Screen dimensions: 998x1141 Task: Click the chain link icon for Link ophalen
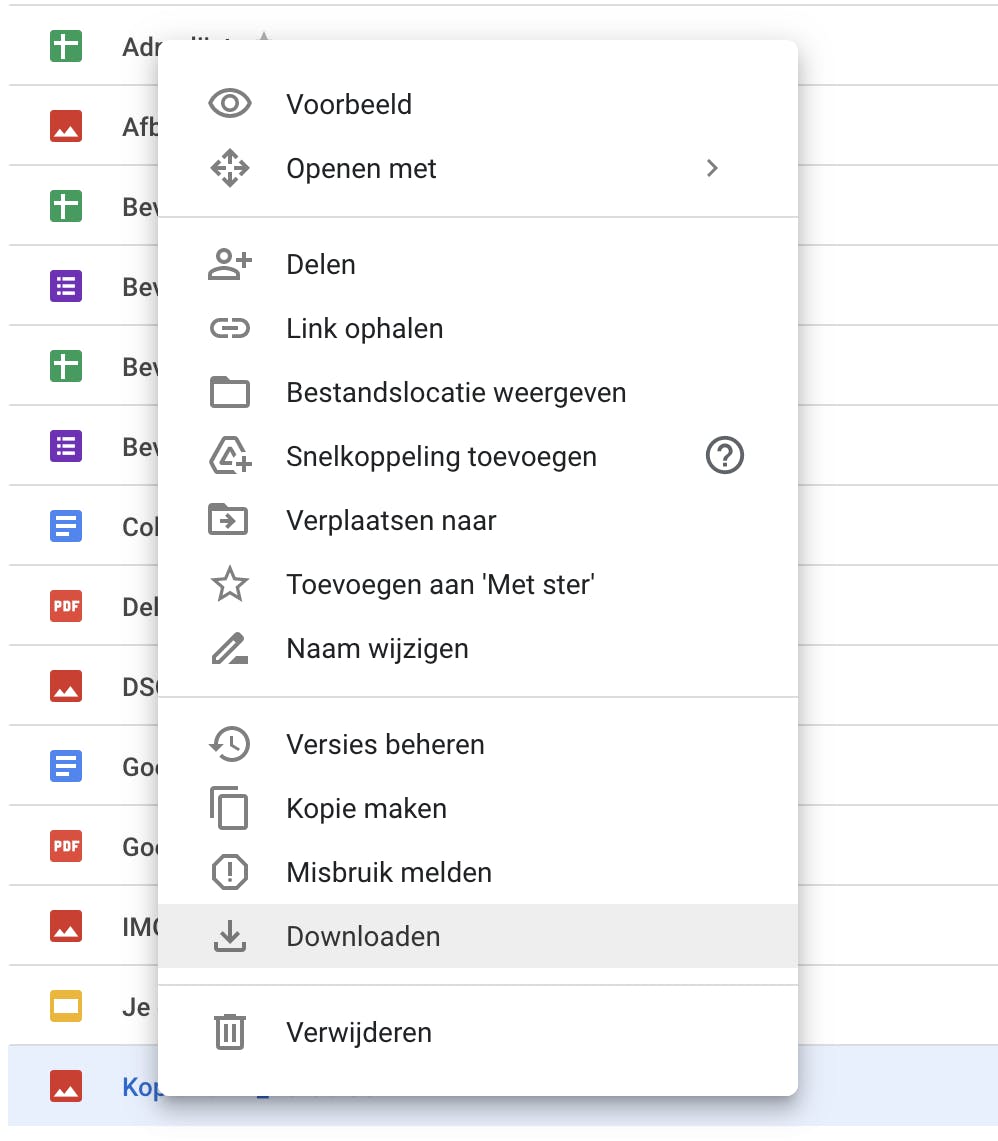click(230, 329)
